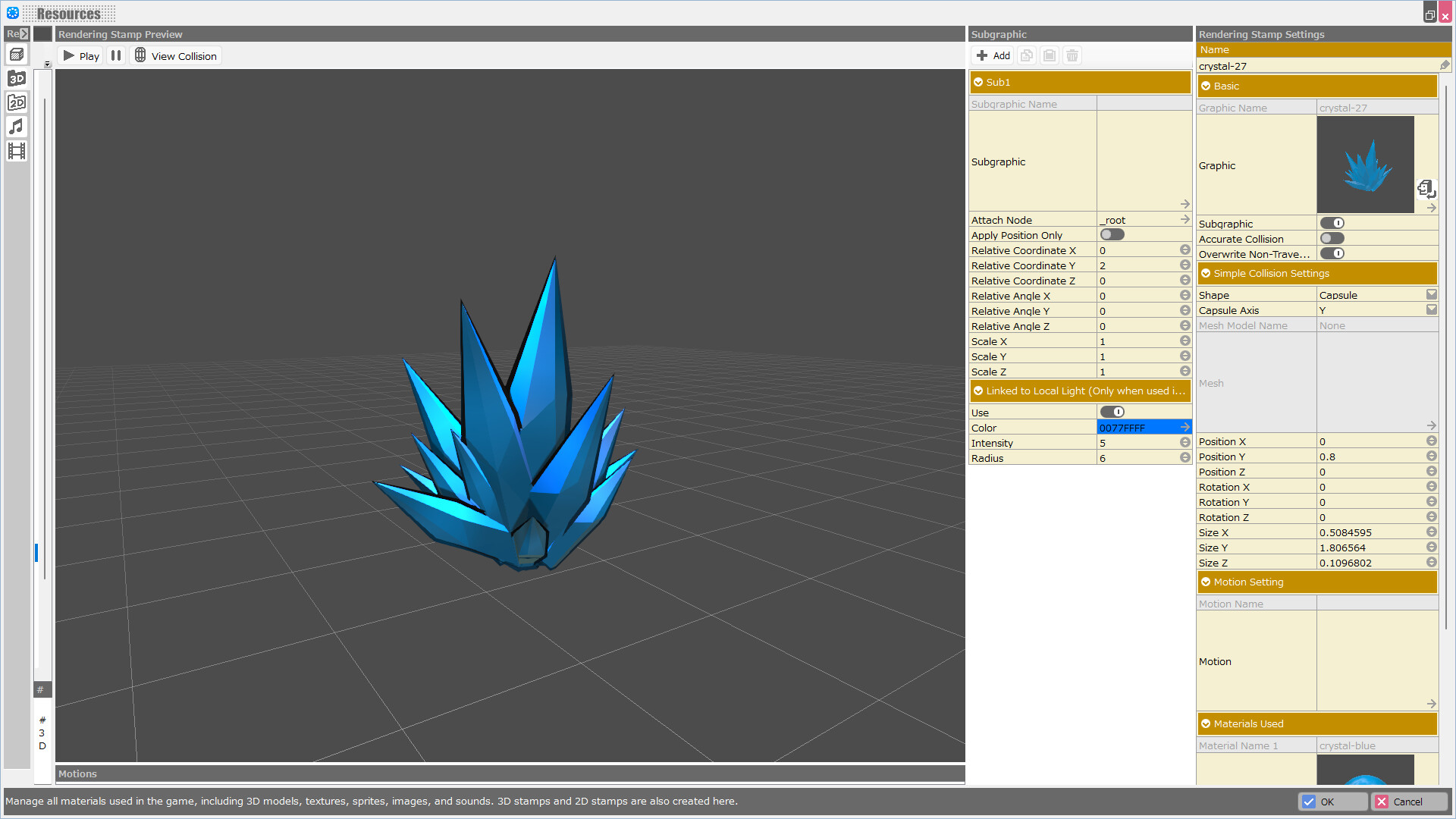The height and width of the screenshot is (819, 1456).
Task: Click the stamp box icon at sidebar top
Action: 17,54
